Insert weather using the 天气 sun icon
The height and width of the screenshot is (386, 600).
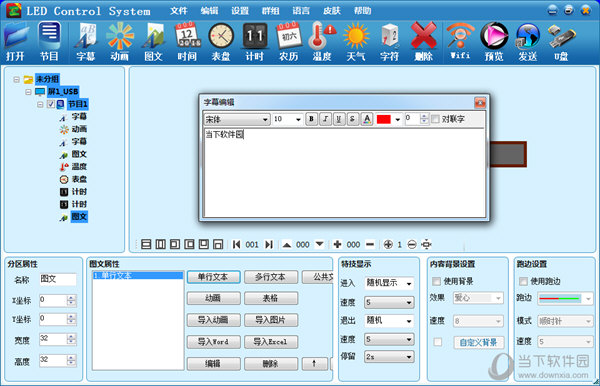tap(356, 41)
